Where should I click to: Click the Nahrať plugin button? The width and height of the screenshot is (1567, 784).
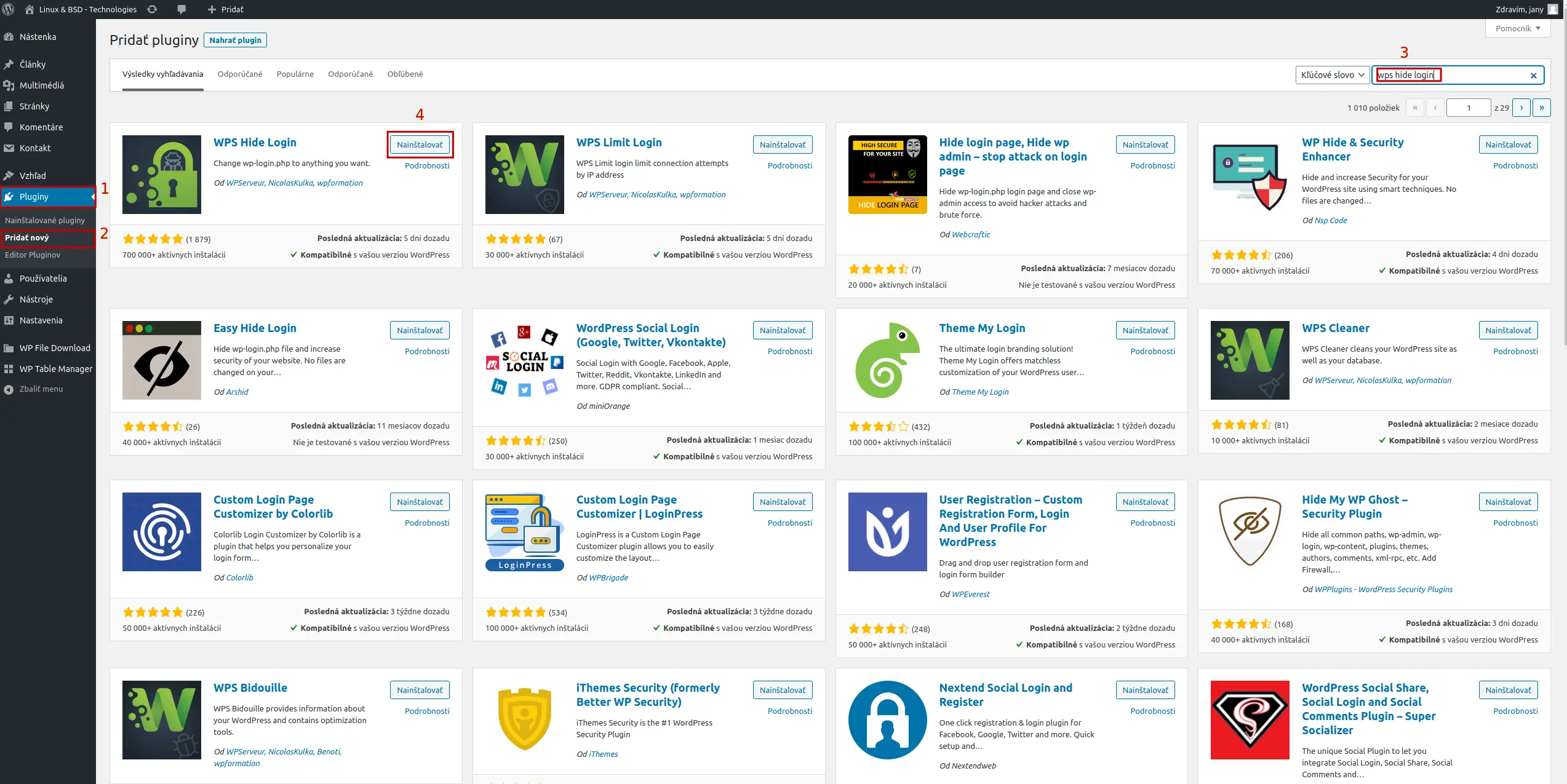click(235, 40)
